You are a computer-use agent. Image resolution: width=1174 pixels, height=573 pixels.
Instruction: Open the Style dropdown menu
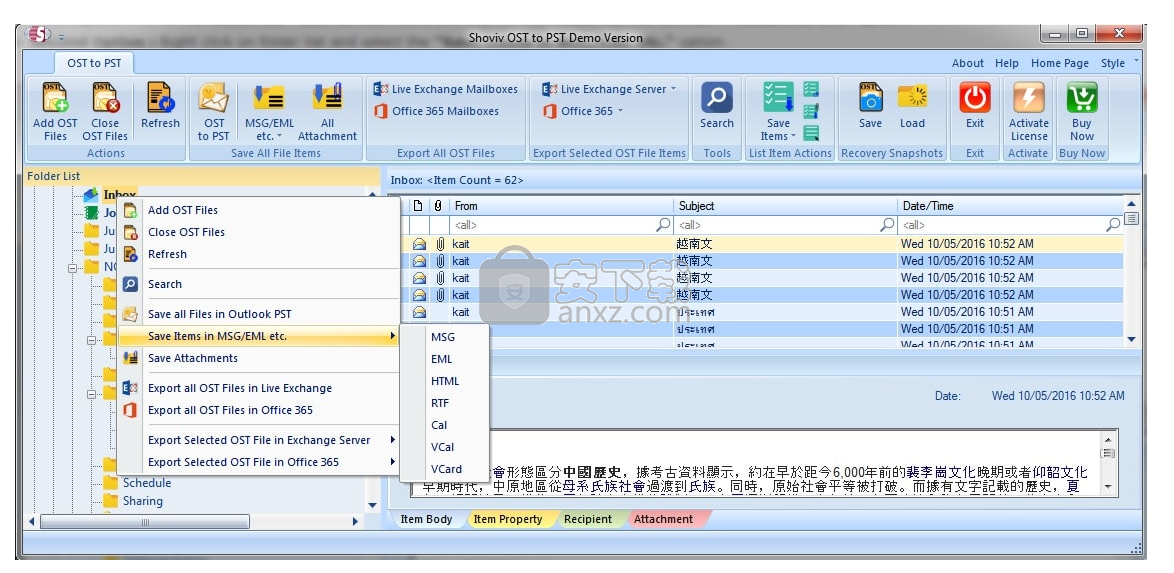[x=1119, y=63]
